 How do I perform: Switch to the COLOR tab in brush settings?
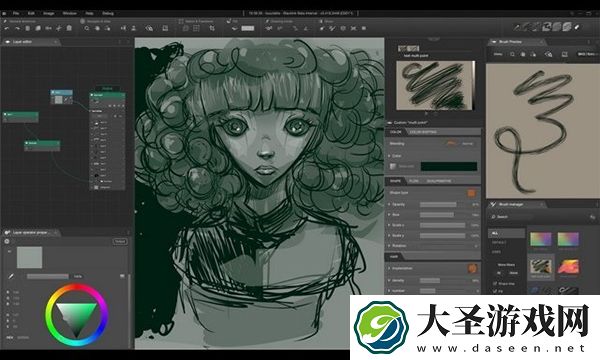click(396, 132)
